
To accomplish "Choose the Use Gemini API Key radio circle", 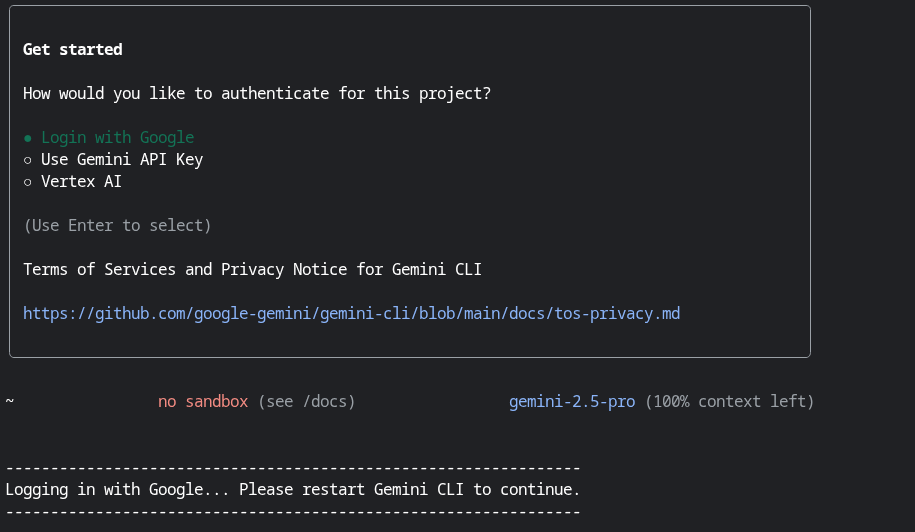I will click(27, 160).
